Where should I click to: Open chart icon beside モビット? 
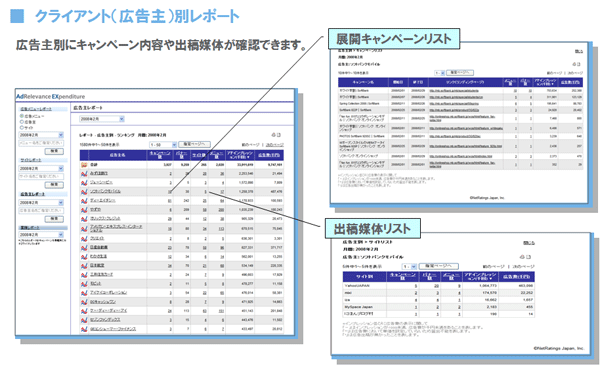(x=84, y=284)
